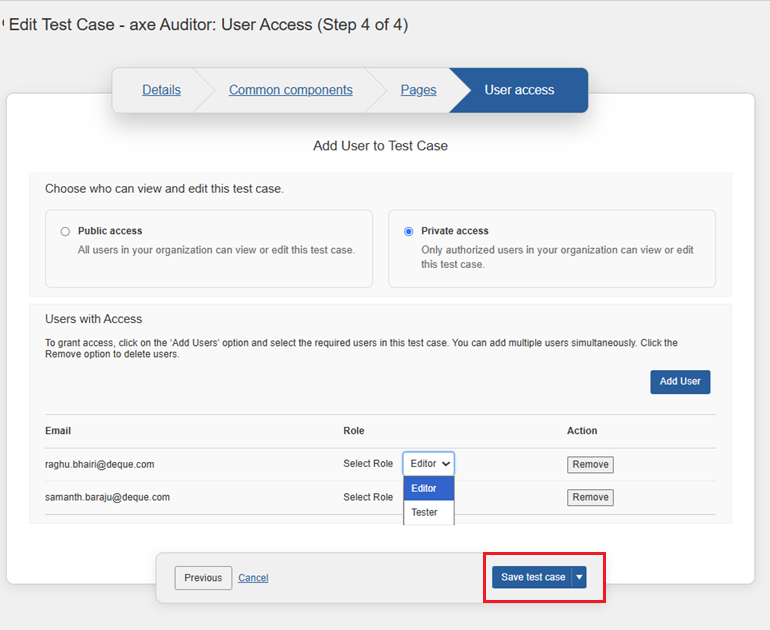Open the Common components step

point(290,90)
